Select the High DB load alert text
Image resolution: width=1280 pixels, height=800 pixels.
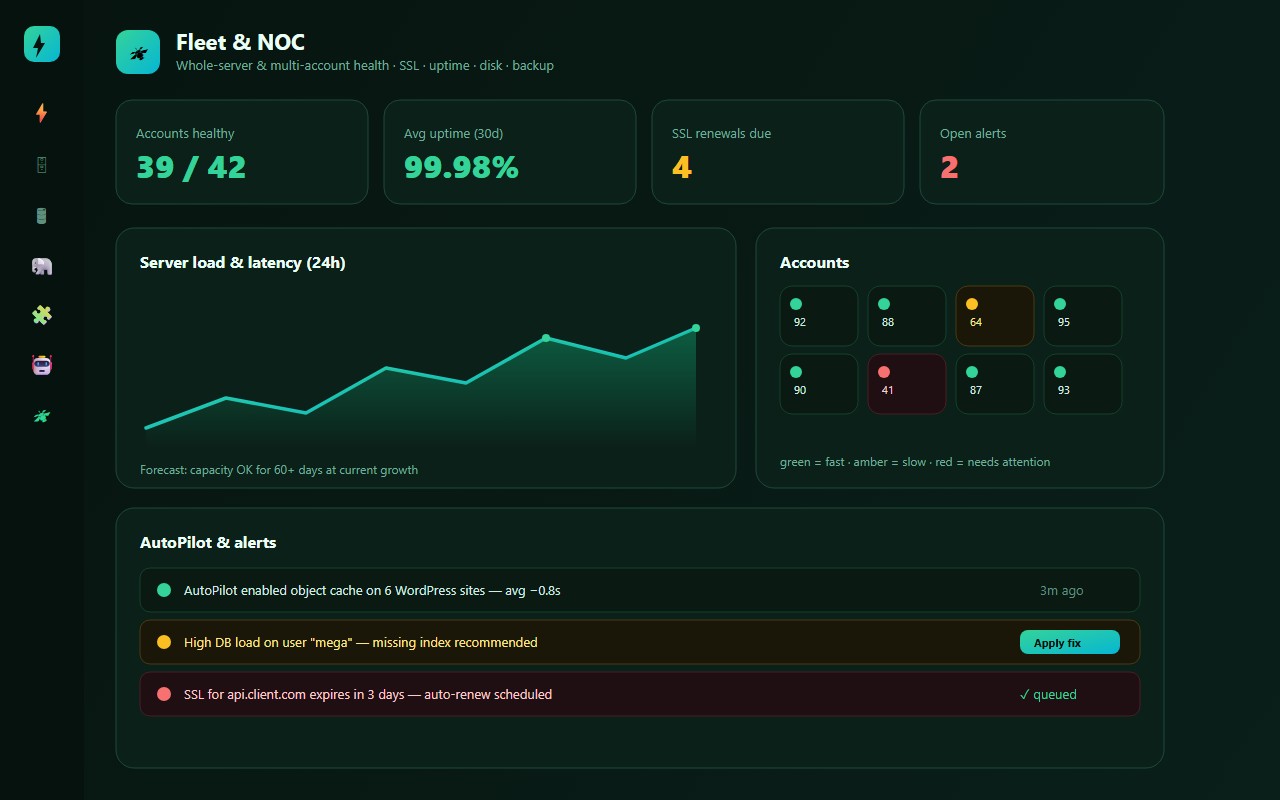click(361, 642)
